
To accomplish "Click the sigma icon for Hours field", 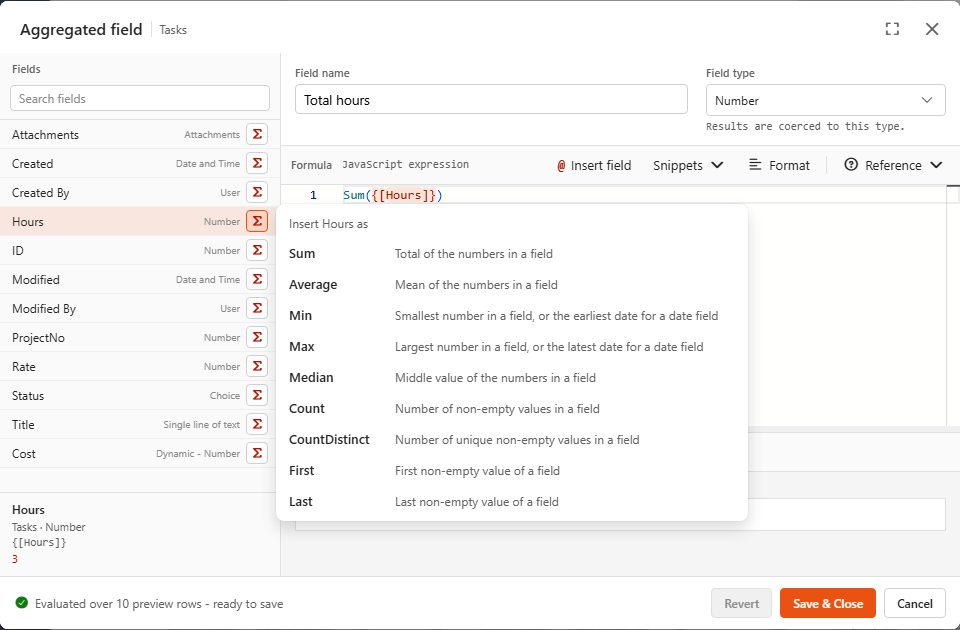I will tap(257, 221).
